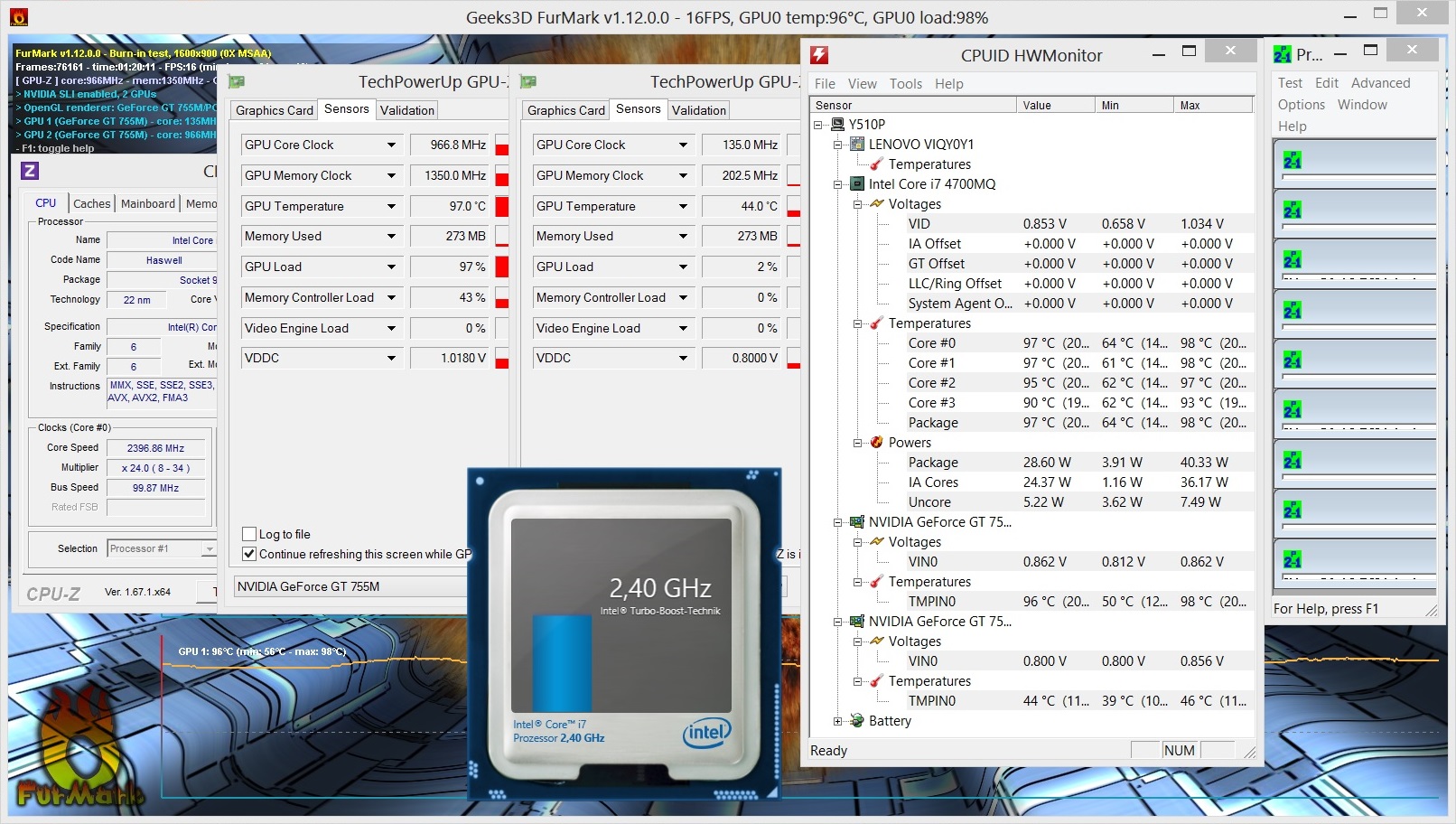Click the Sensor column header in HWMonitor
Screen dimensions: 1456x824
point(913,106)
